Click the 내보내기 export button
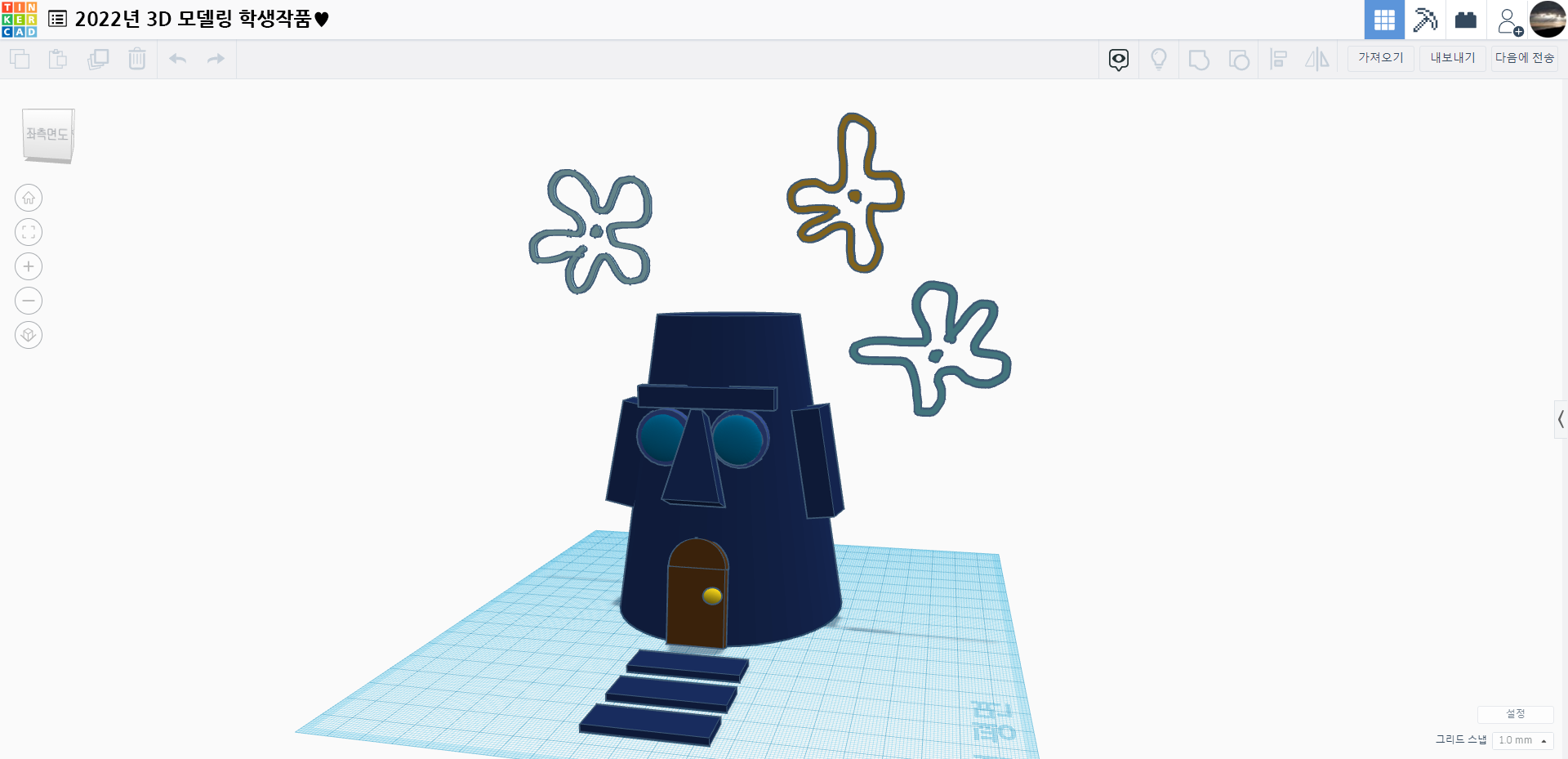 click(1453, 58)
